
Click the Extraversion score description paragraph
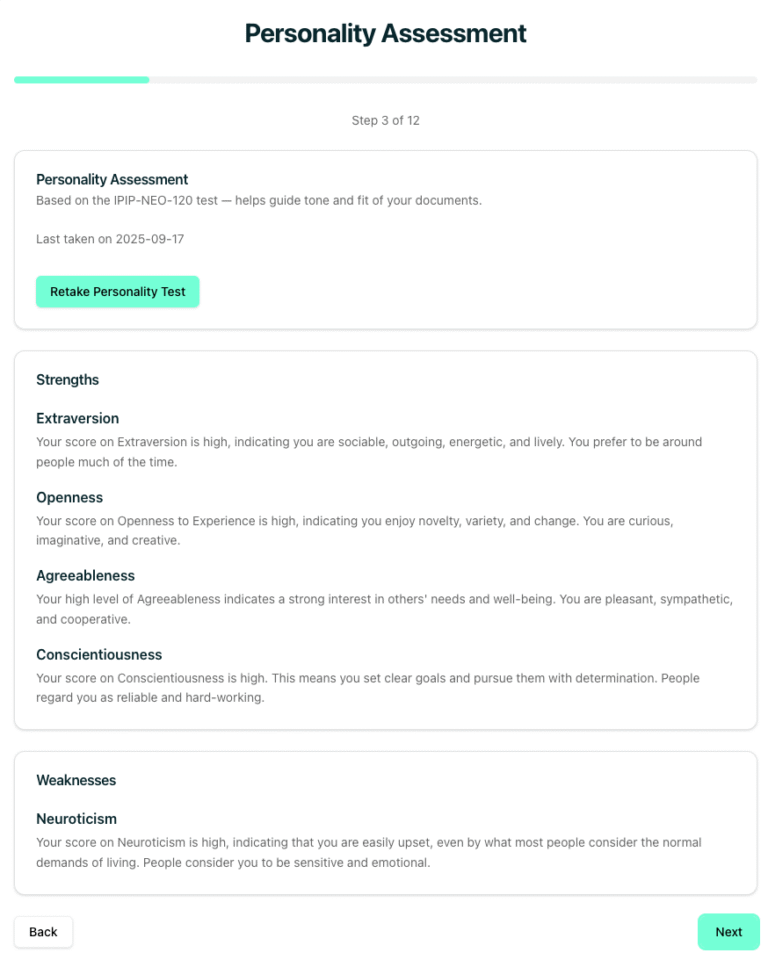pos(369,452)
